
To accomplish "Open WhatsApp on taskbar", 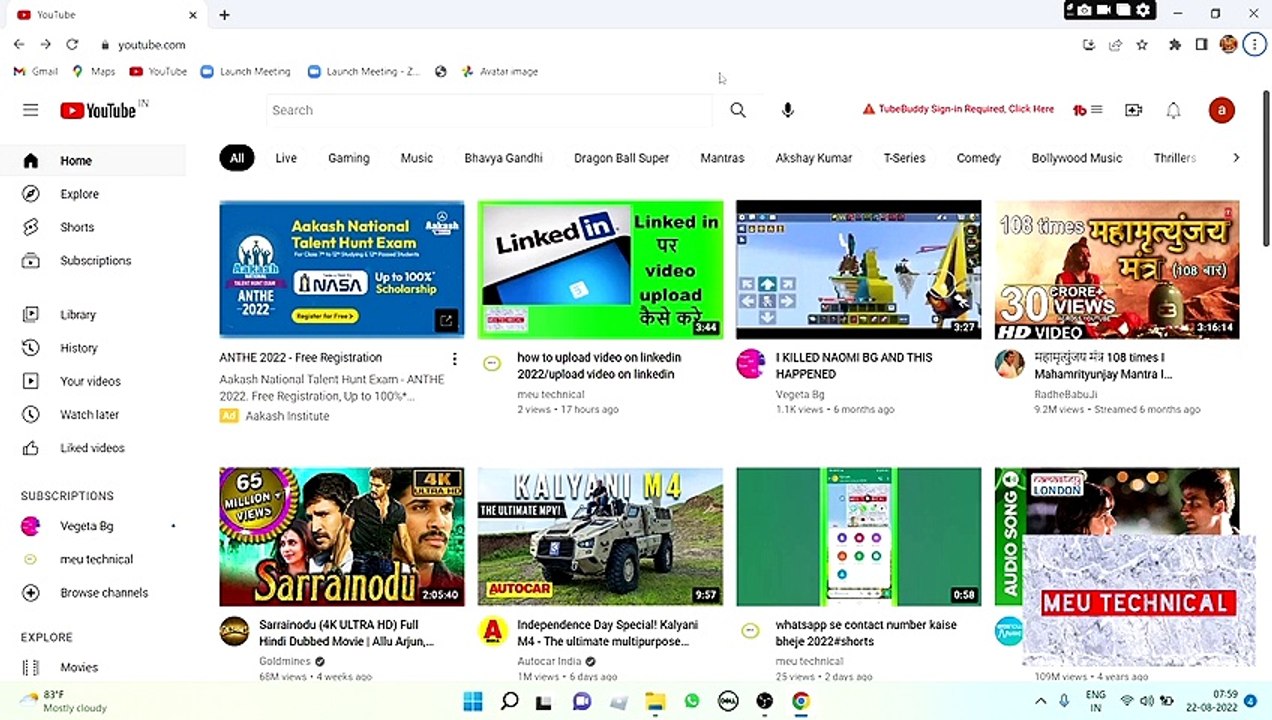I will [x=692, y=701].
